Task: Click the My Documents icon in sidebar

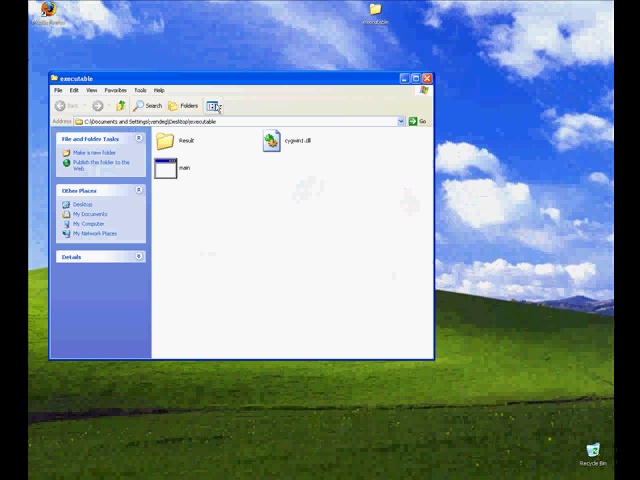Action: click(66, 214)
